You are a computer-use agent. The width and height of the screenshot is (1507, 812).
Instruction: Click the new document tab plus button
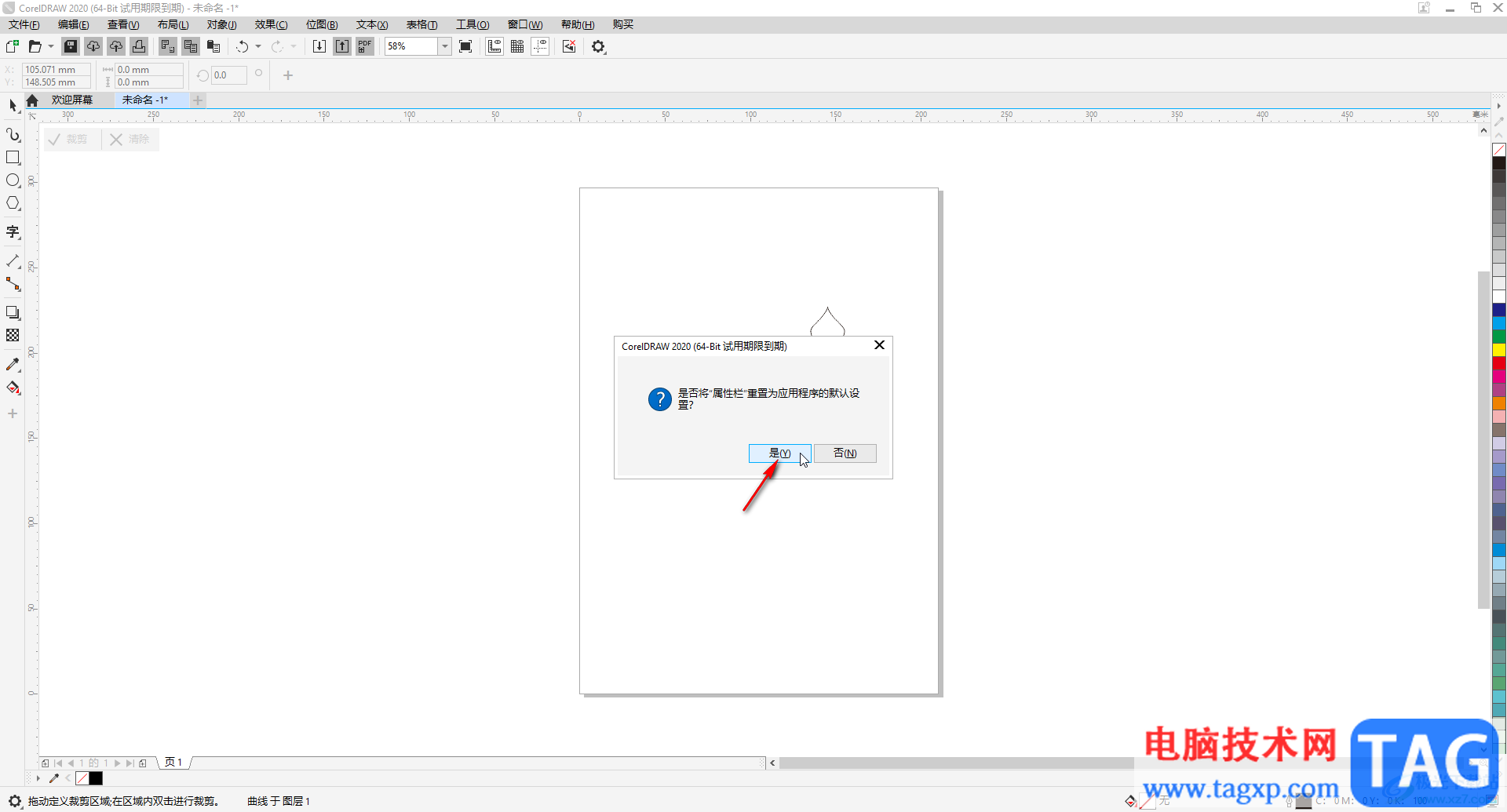[x=198, y=100]
